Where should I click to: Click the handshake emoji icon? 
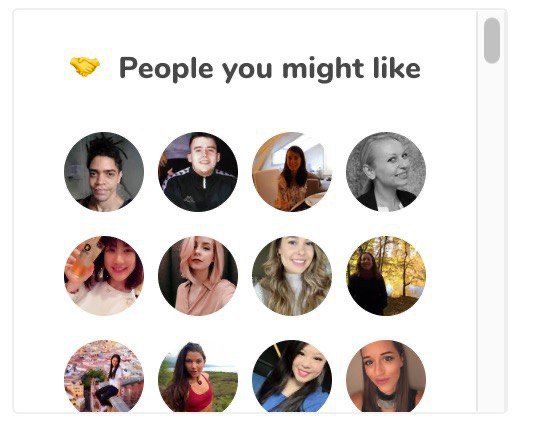tap(85, 67)
